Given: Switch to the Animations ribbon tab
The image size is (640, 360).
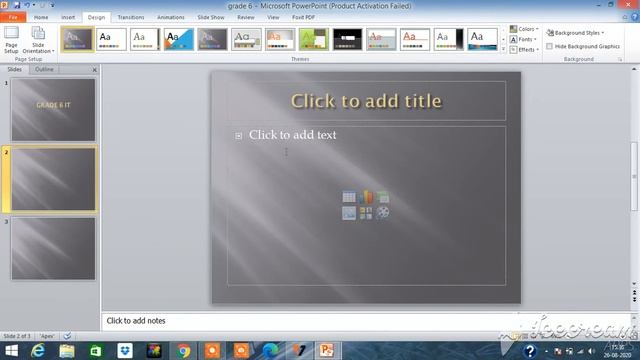Looking at the screenshot, I should 171,17.
